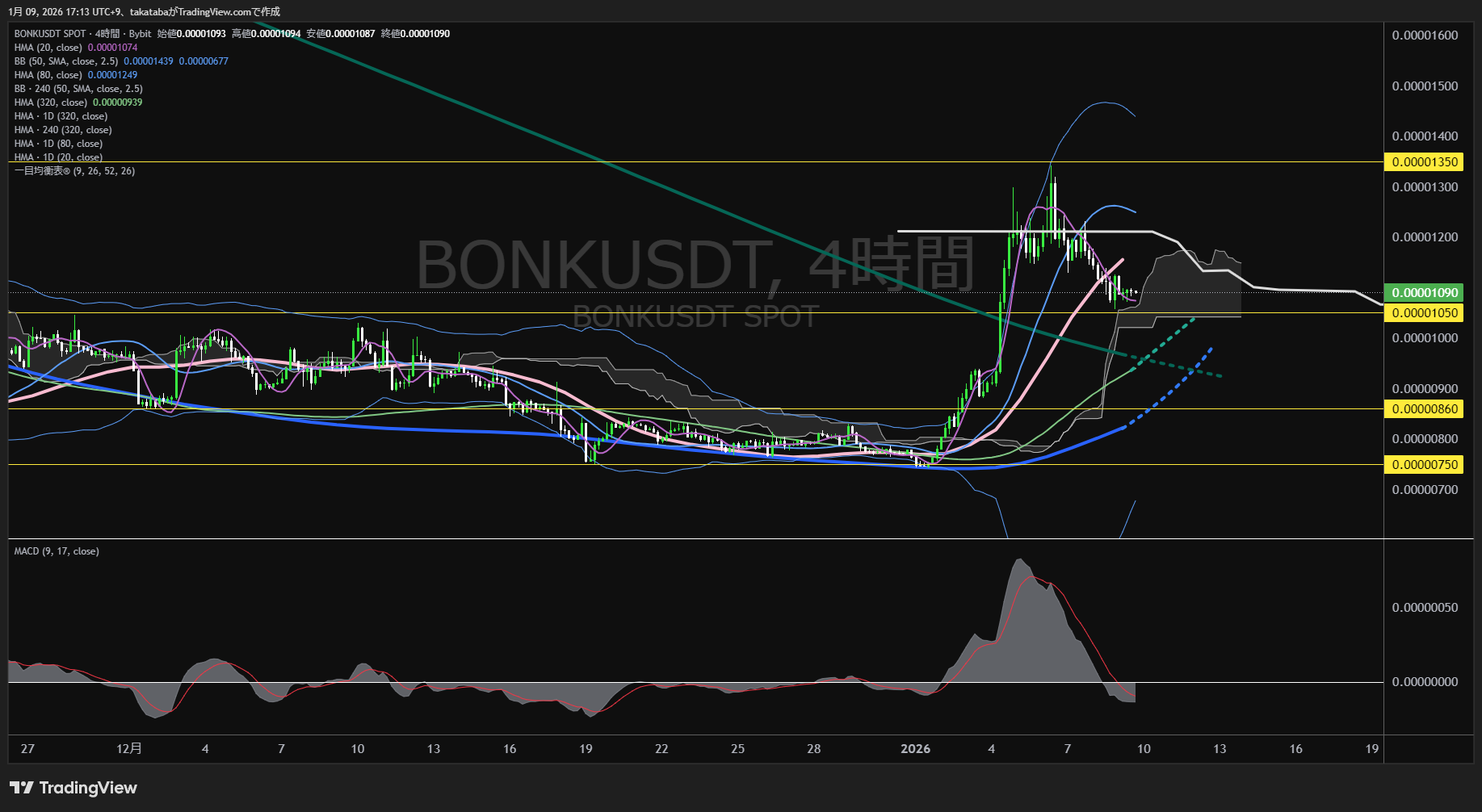The width and height of the screenshot is (1482, 812).
Task: Click the BB lower value 0.00000677
Action: tap(204, 61)
